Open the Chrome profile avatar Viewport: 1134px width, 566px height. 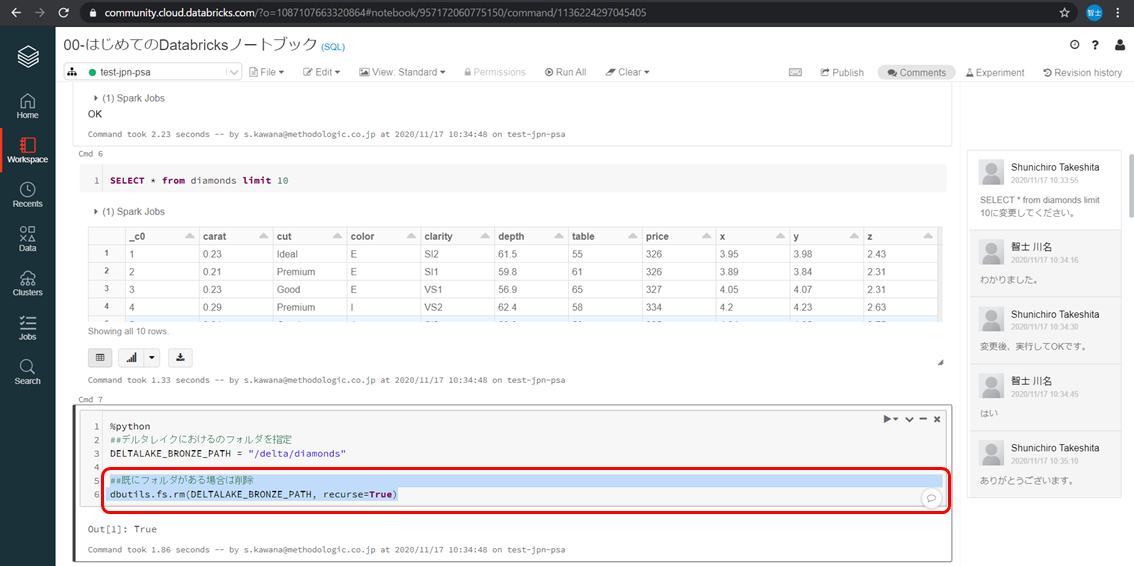[1094, 12]
